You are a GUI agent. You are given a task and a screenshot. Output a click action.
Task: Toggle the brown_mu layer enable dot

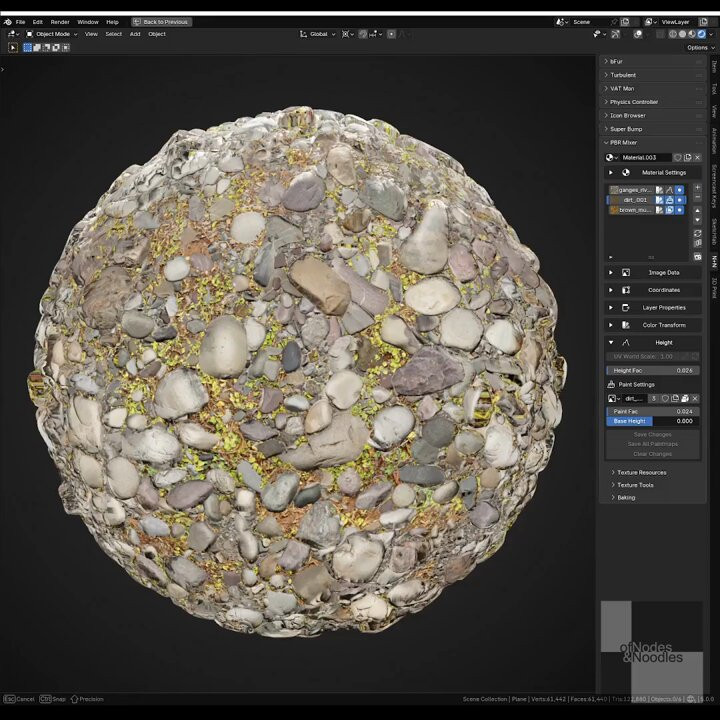point(680,210)
